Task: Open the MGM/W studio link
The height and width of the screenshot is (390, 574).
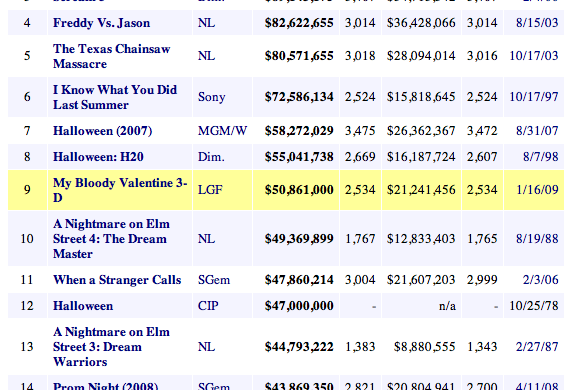Action: click(223, 131)
